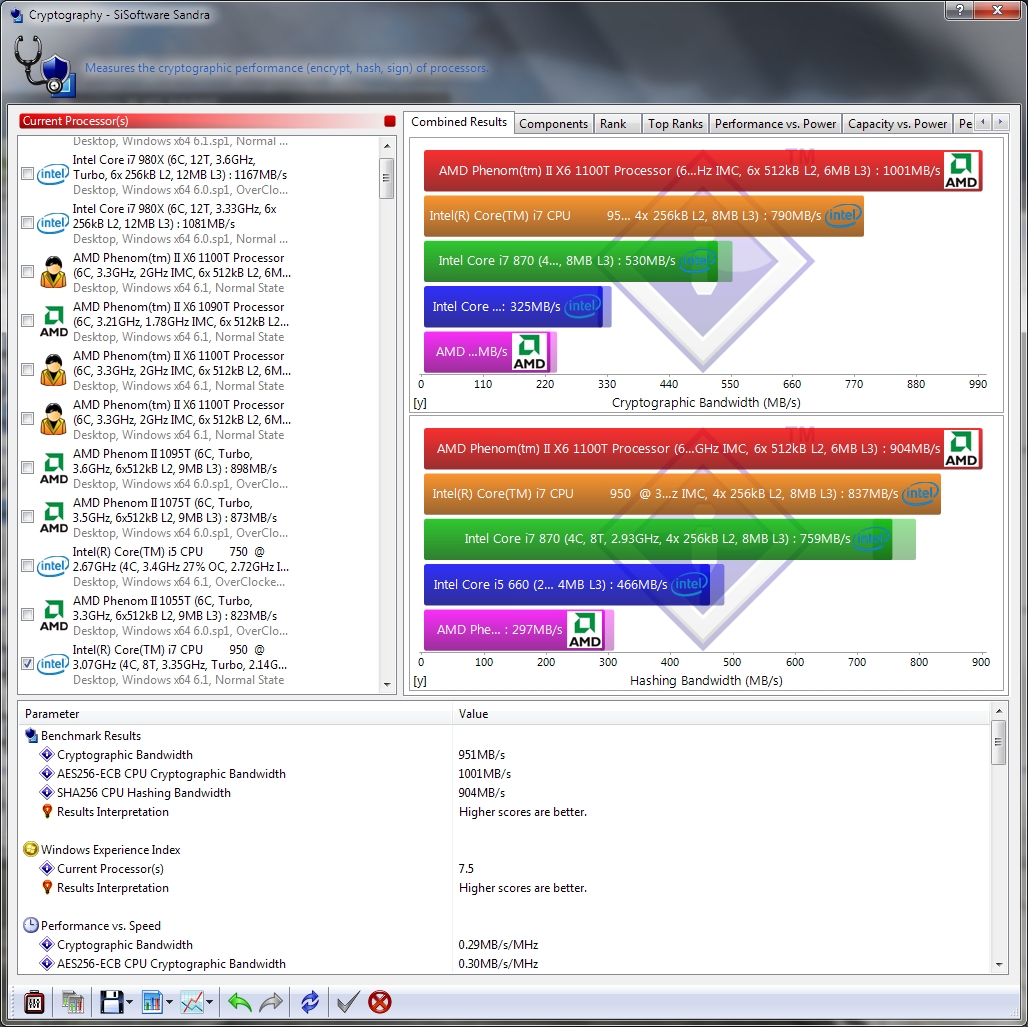Switch to the Combined Results tab
Screen dimensions: 1028x1027
[x=459, y=122]
